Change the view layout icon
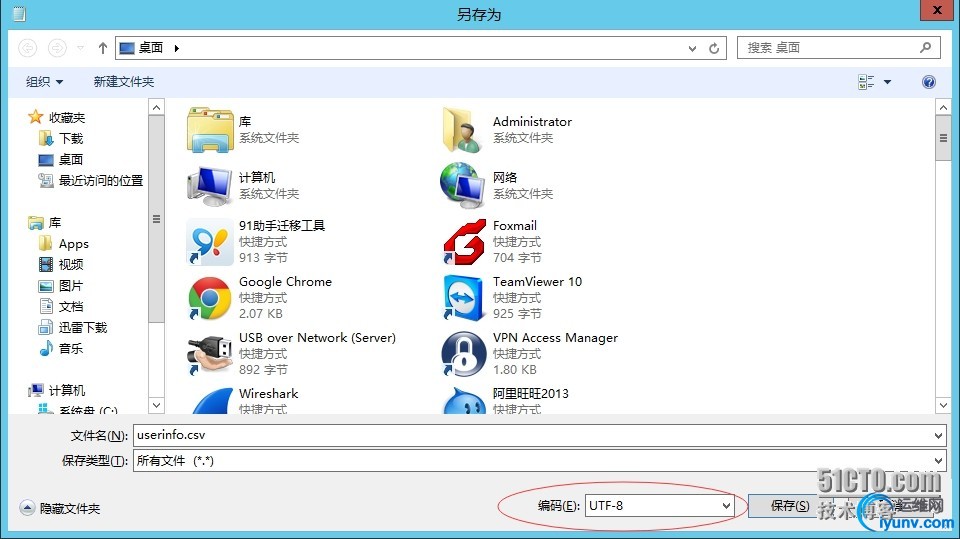This screenshot has width=960, height=539. tap(866, 82)
